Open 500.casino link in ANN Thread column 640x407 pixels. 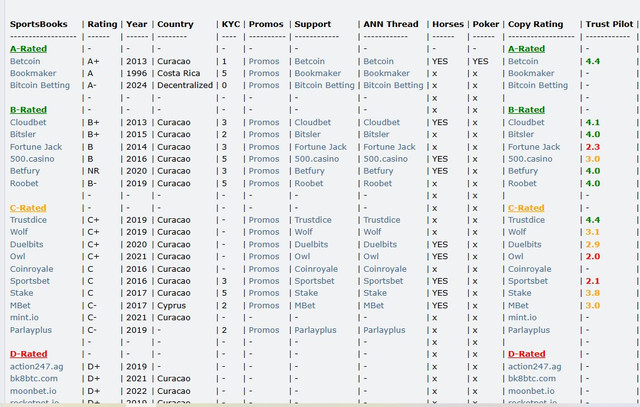(x=385, y=159)
